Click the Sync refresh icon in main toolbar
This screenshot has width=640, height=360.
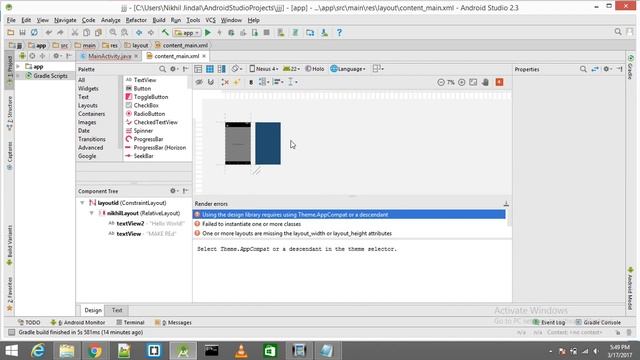(34, 33)
